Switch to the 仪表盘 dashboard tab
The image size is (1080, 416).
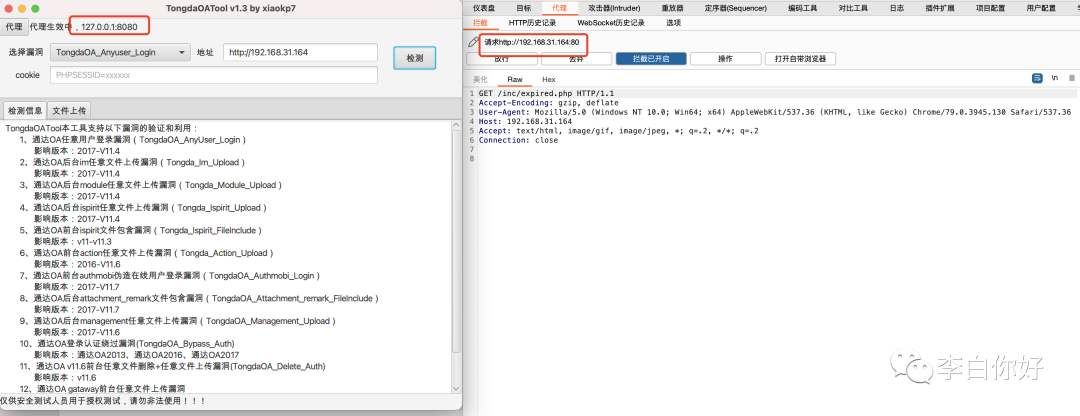tap(484, 8)
